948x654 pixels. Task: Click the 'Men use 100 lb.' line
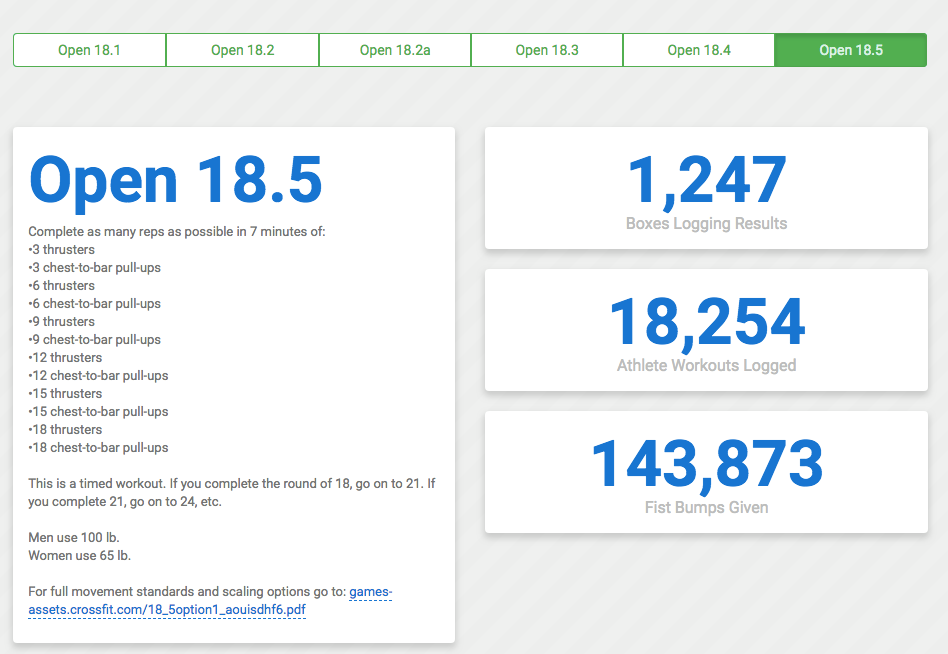74,537
